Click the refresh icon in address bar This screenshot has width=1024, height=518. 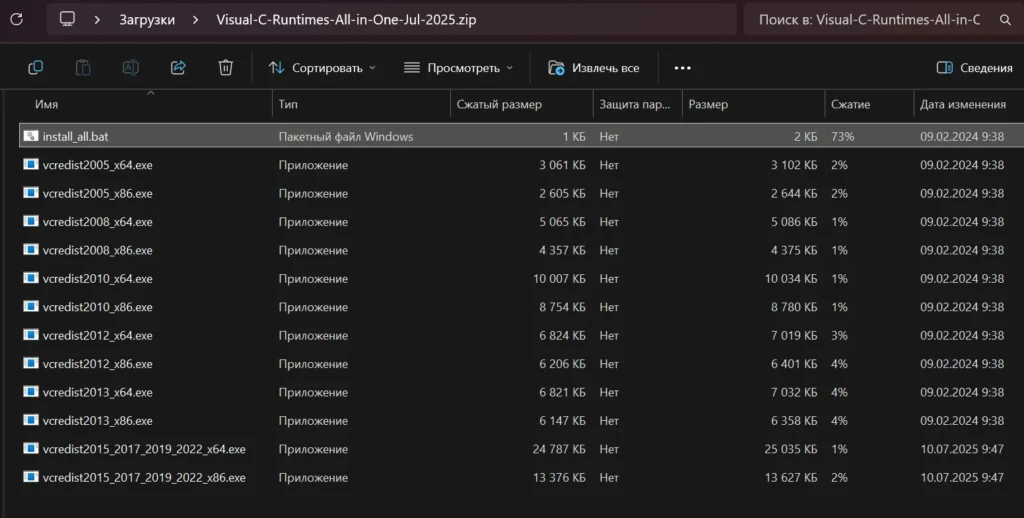tap(16, 19)
